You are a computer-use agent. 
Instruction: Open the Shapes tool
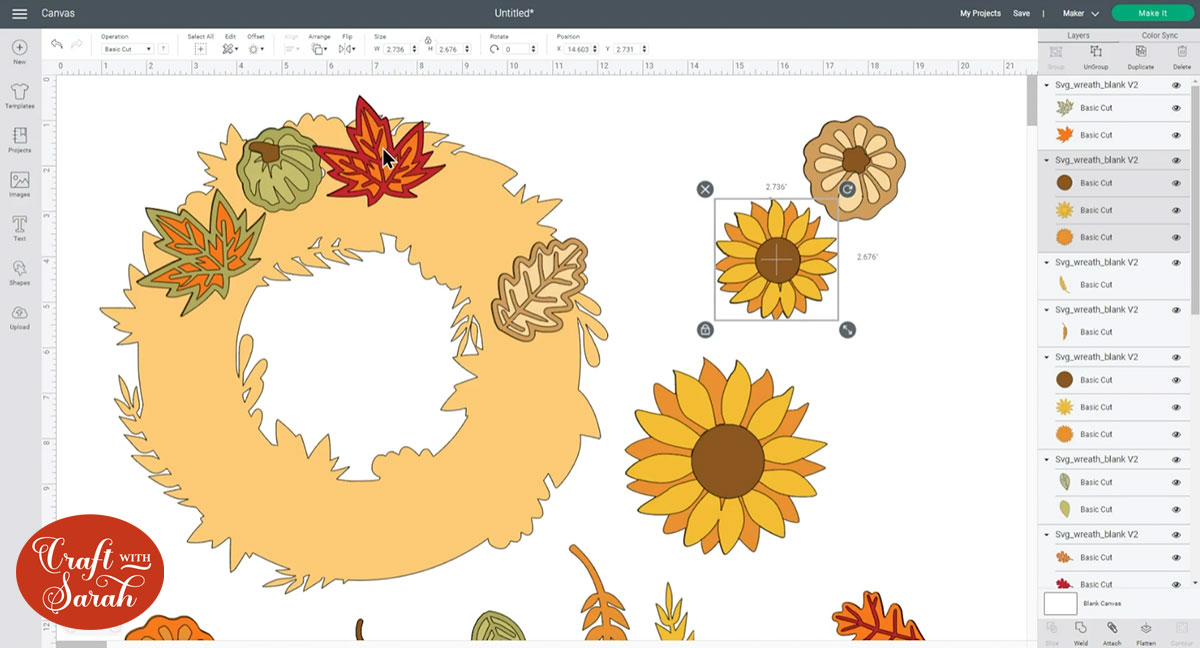click(x=19, y=272)
